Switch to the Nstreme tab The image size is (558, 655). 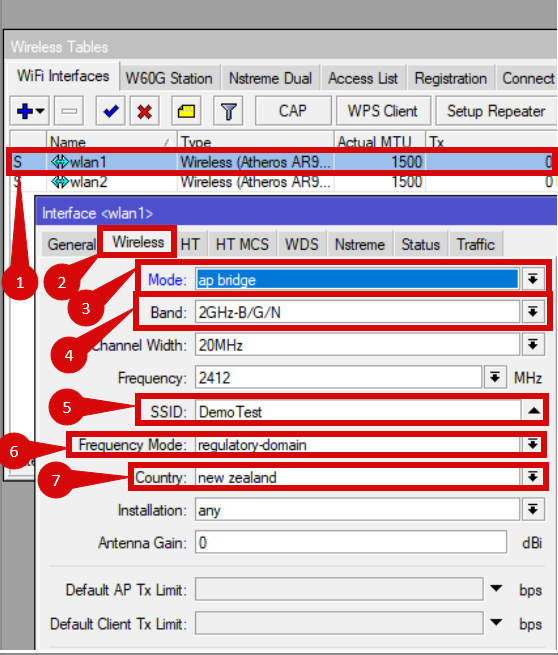360,244
